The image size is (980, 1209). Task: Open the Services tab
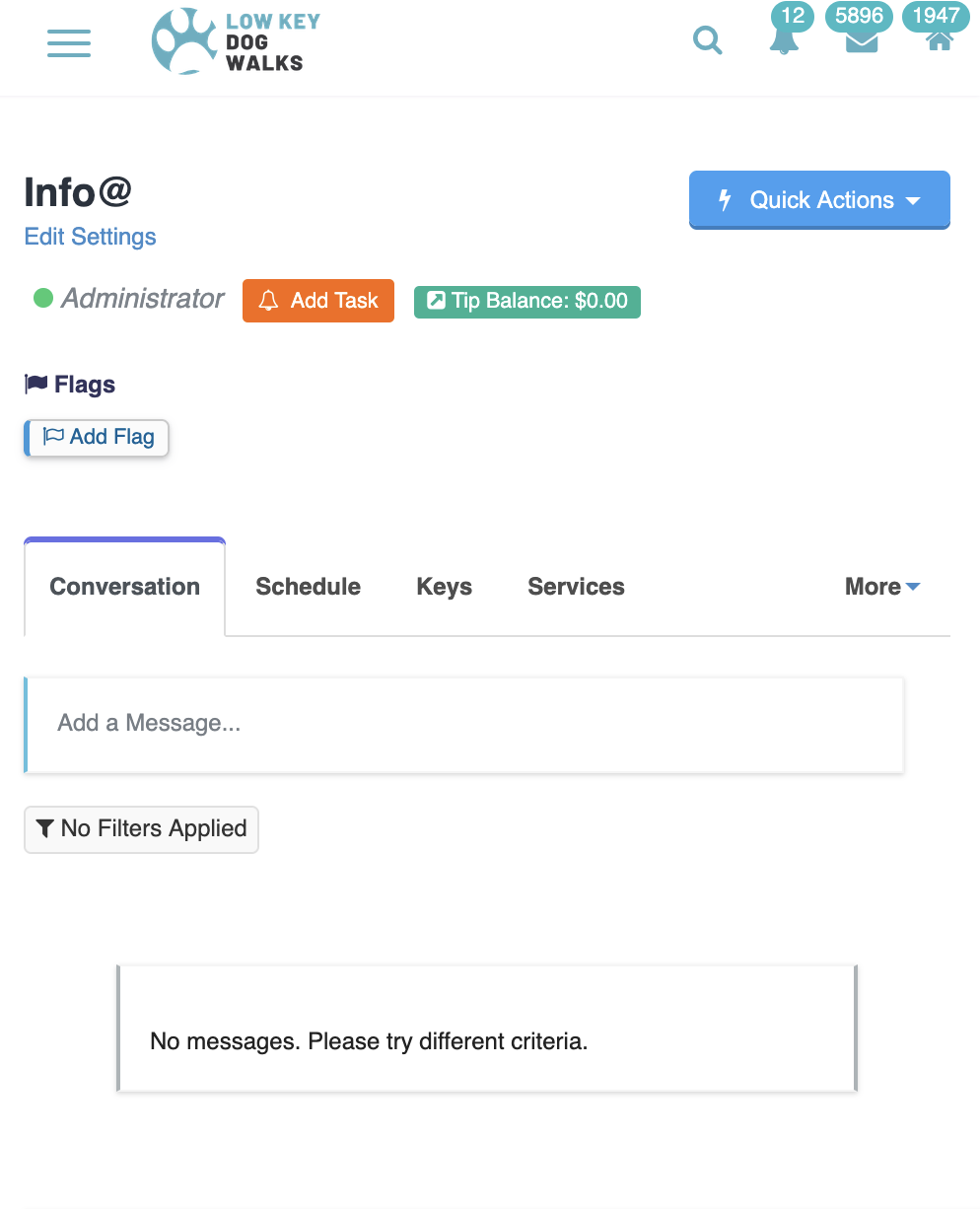click(x=576, y=587)
